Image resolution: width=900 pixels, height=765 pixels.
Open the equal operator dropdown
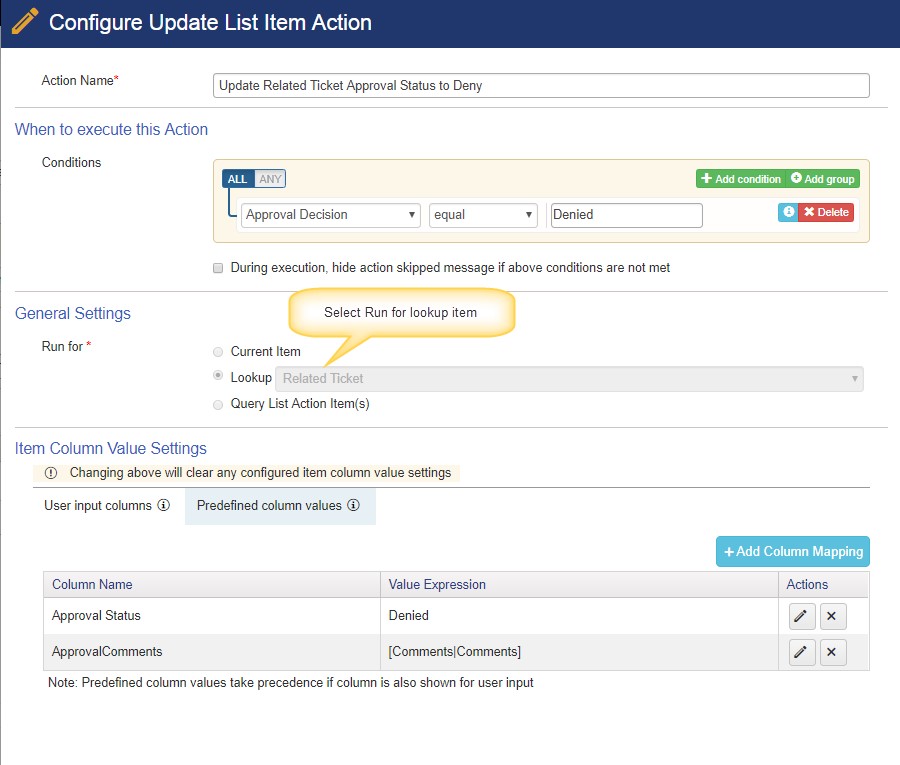point(483,215)
